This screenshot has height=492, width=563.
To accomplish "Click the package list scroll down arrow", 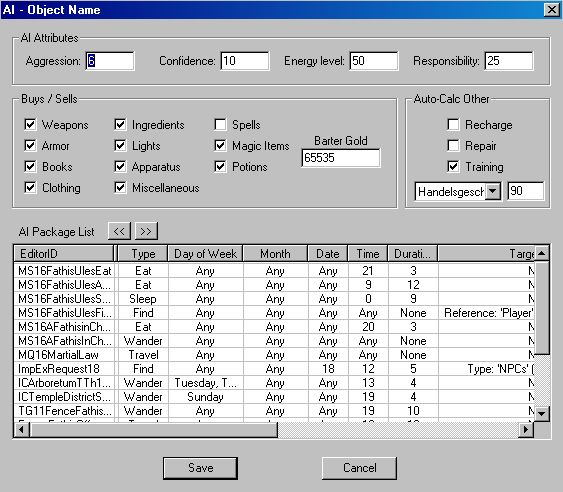I will [541, 413].
